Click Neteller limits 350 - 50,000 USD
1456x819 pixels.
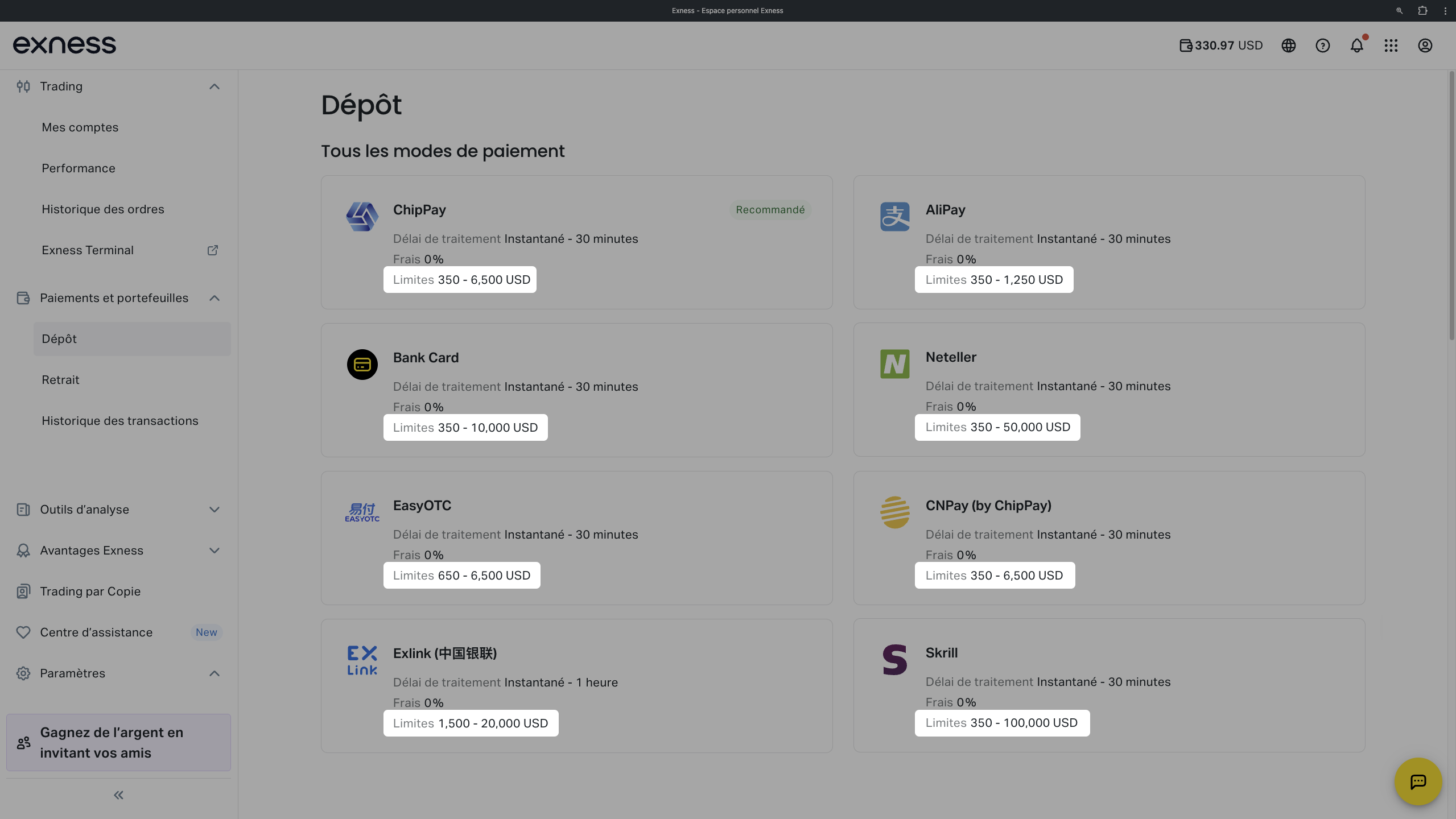[x=997, y=427]
